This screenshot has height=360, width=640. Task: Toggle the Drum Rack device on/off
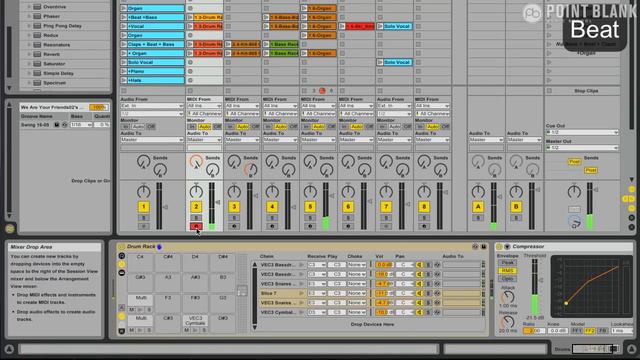tap(121, 247)
